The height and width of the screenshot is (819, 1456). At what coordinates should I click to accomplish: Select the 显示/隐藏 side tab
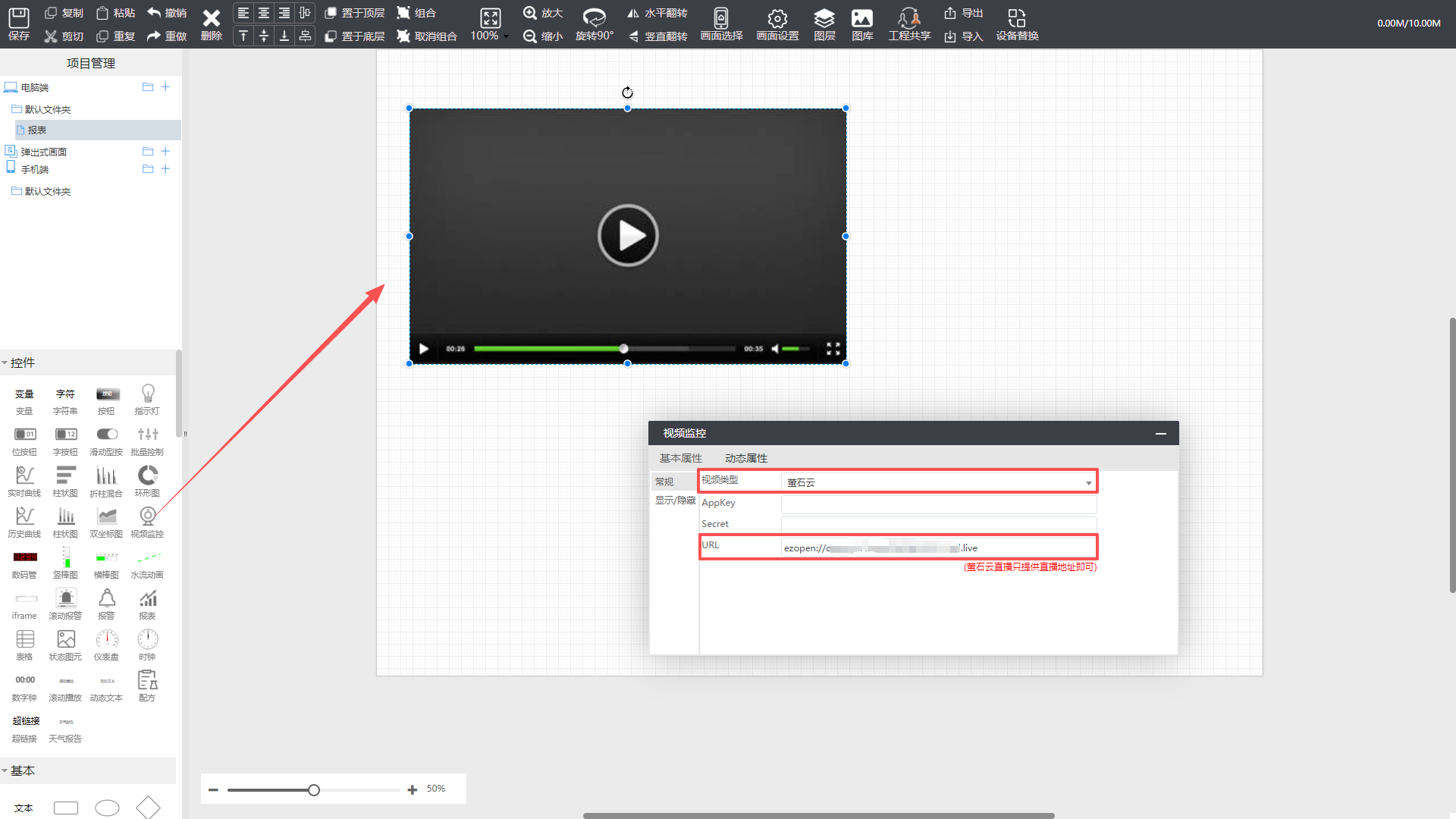click(x=674, y=500)
